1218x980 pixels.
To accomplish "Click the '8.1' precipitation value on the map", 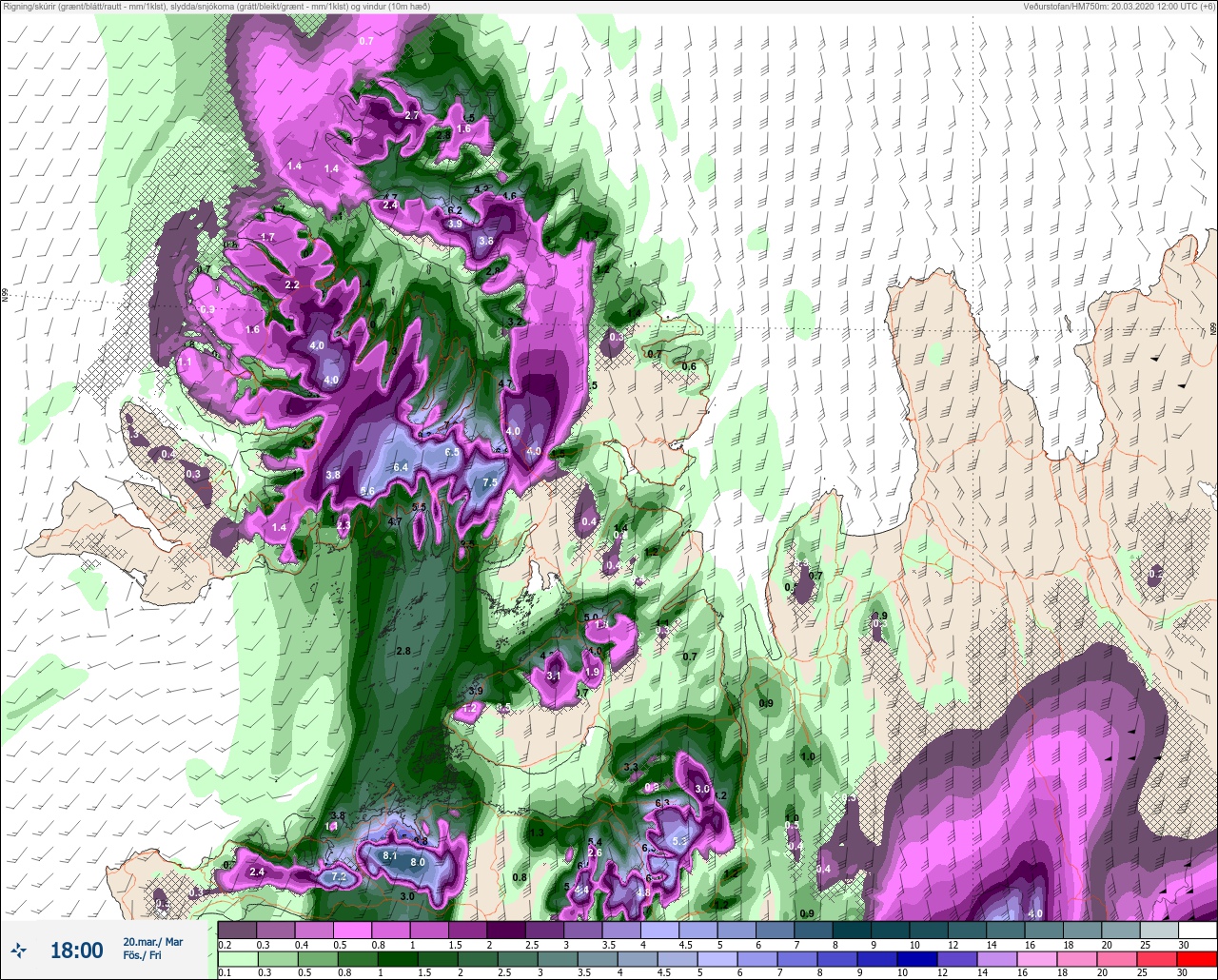I will pos(389,855).
